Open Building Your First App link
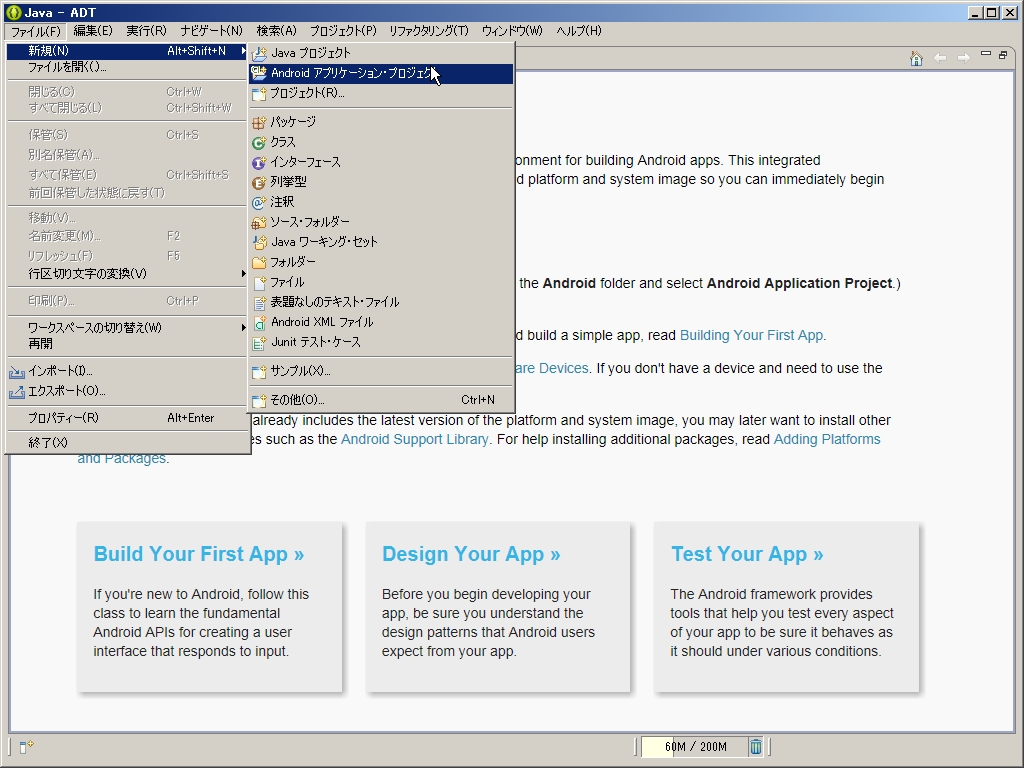 [751, 335]
